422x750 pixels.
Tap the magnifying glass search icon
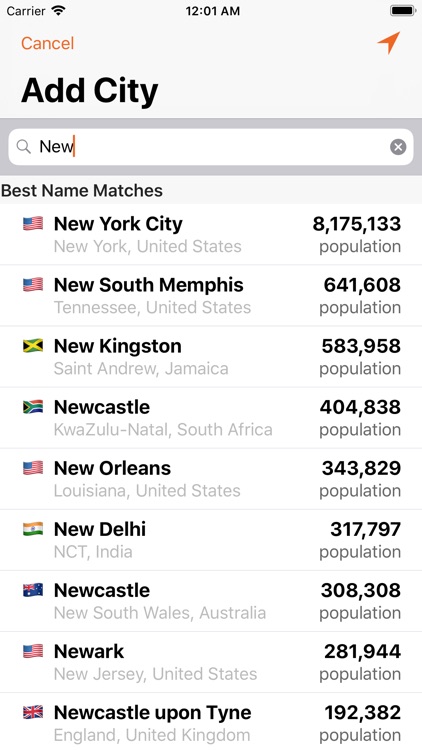23,146
